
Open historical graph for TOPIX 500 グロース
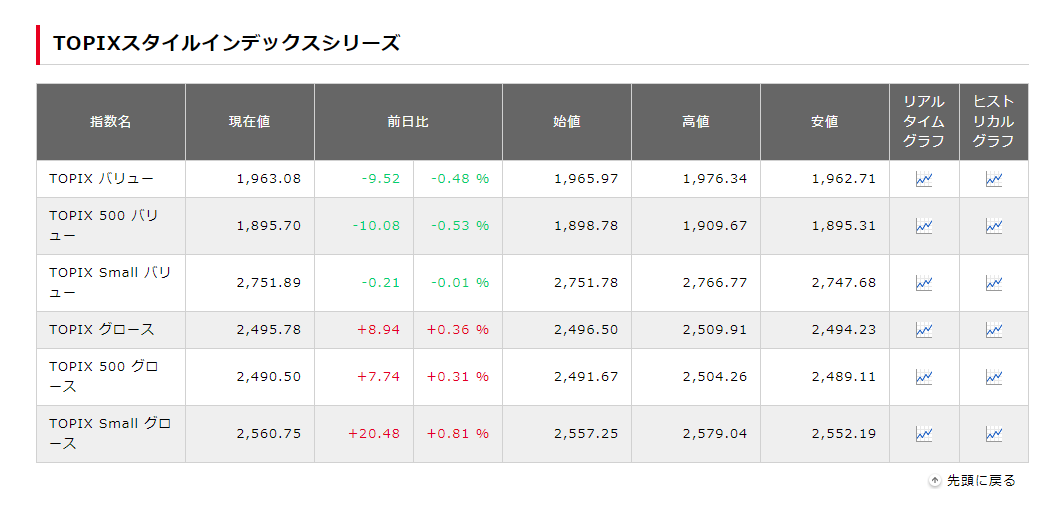click(993, 377)
